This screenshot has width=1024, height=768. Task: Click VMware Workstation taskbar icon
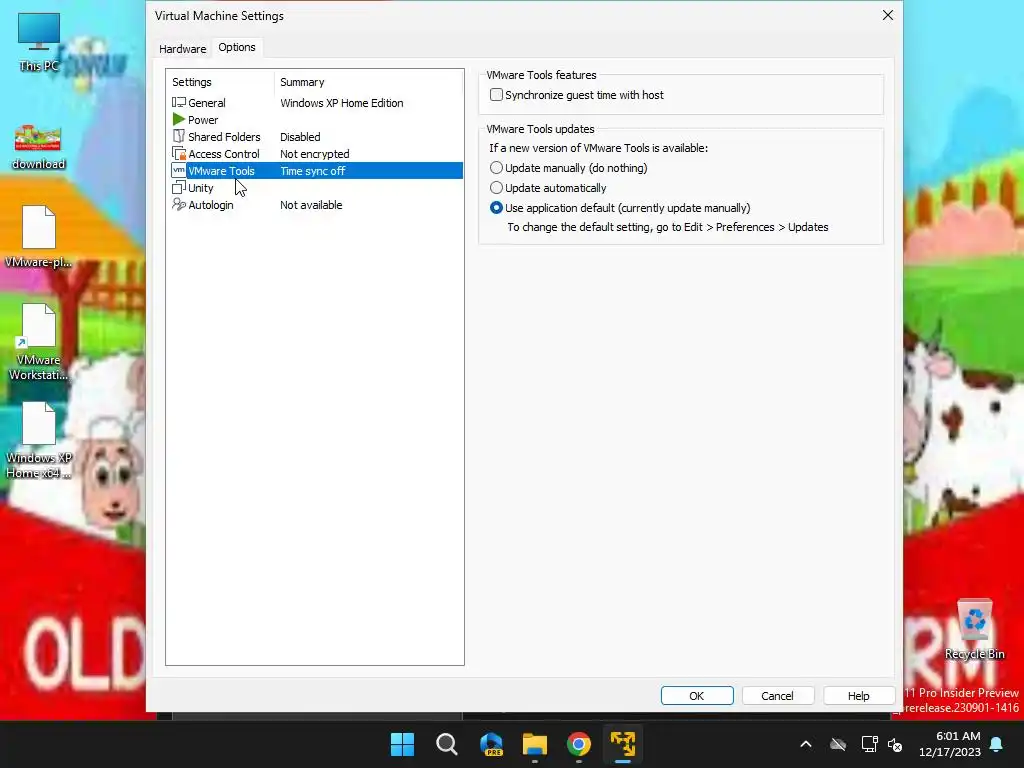point(623,744)
